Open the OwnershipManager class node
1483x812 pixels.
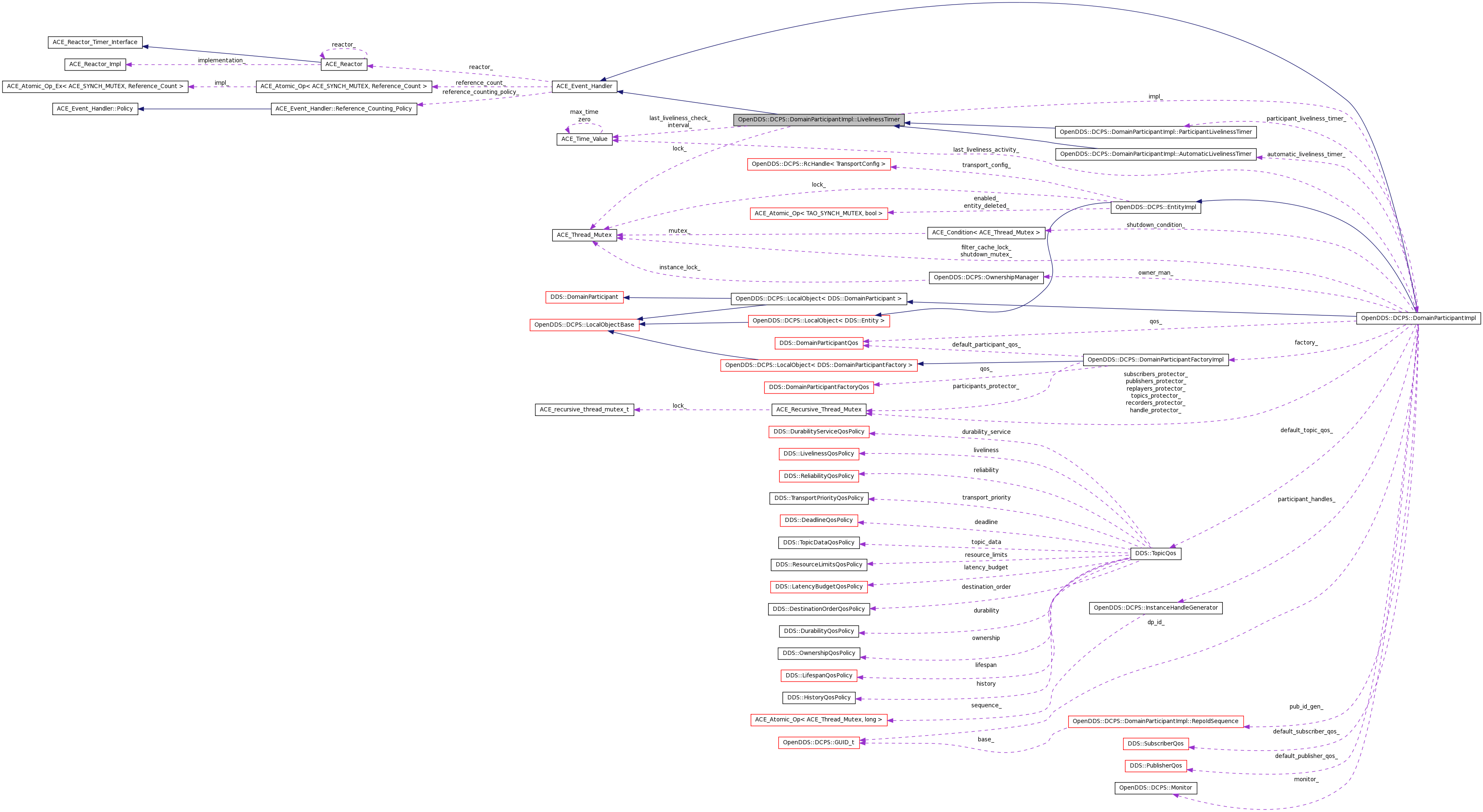pos(985,277)
